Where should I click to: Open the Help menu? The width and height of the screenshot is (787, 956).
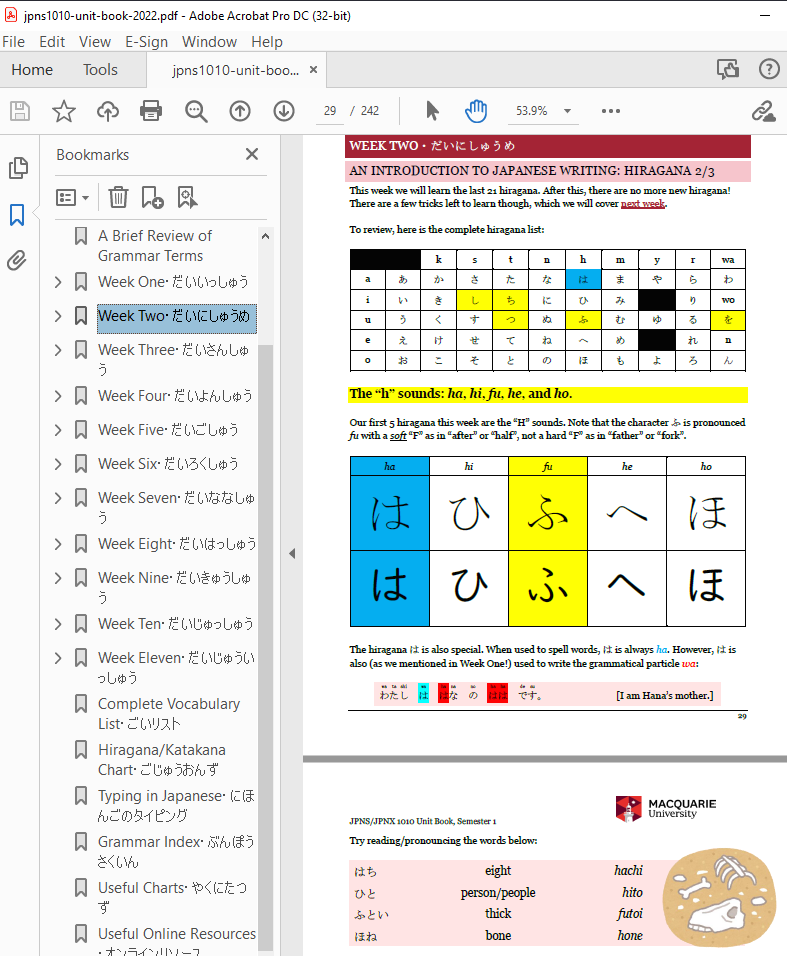pos(267,41)
